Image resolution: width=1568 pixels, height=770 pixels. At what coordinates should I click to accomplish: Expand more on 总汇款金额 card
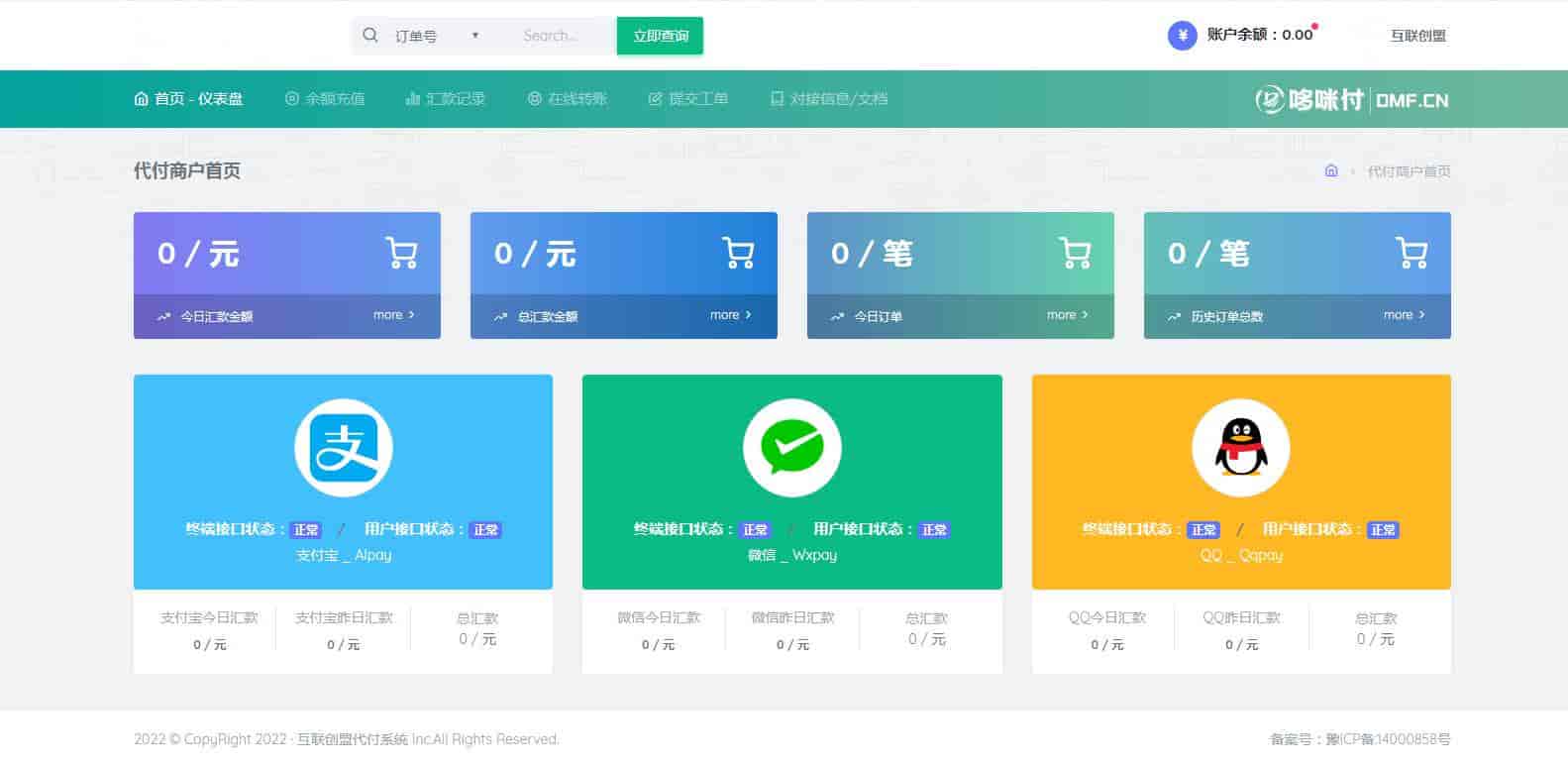[730, 315]
